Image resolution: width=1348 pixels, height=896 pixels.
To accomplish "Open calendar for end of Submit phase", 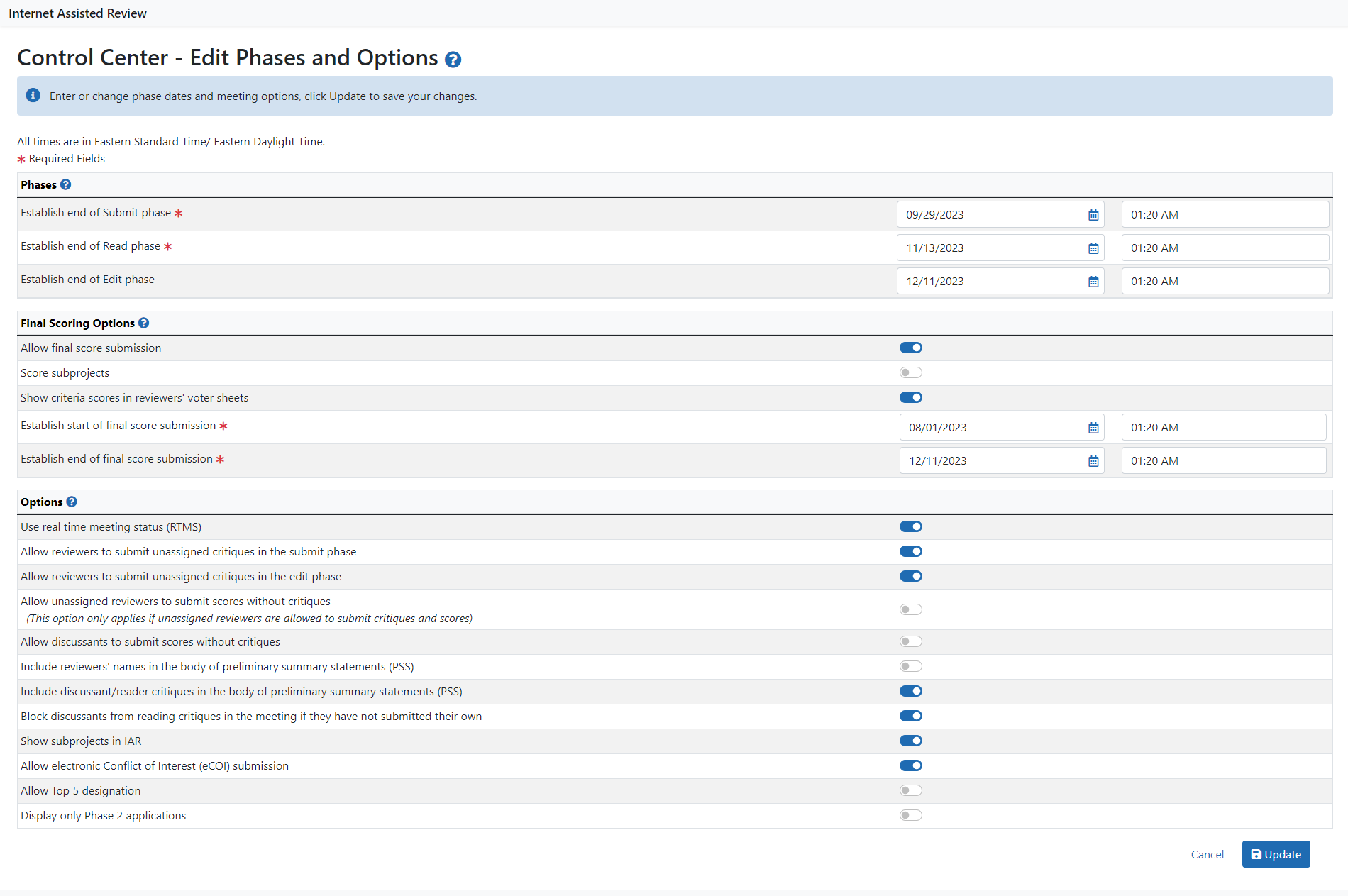I will coord(1093,215).
